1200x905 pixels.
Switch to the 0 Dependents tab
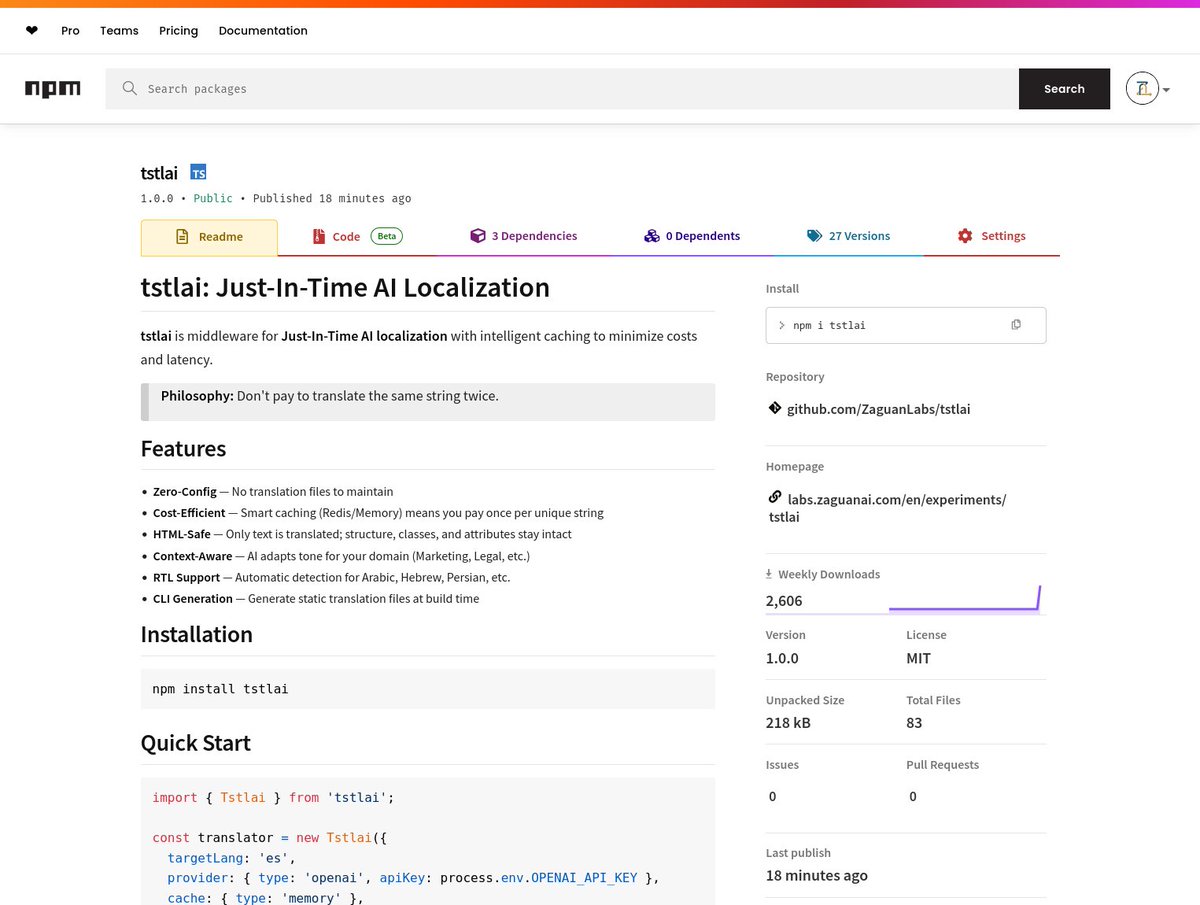692,237
